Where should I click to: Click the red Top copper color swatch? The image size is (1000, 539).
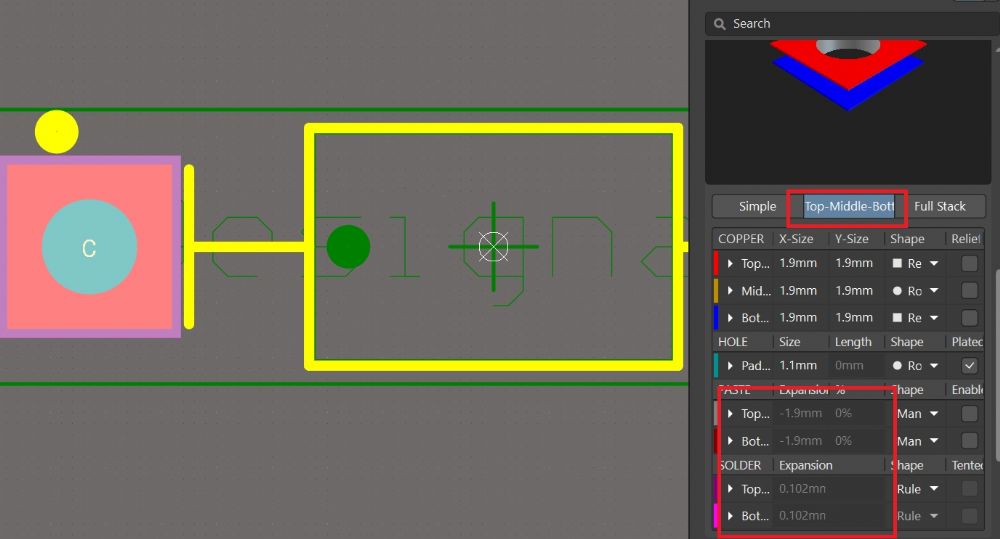716,263
